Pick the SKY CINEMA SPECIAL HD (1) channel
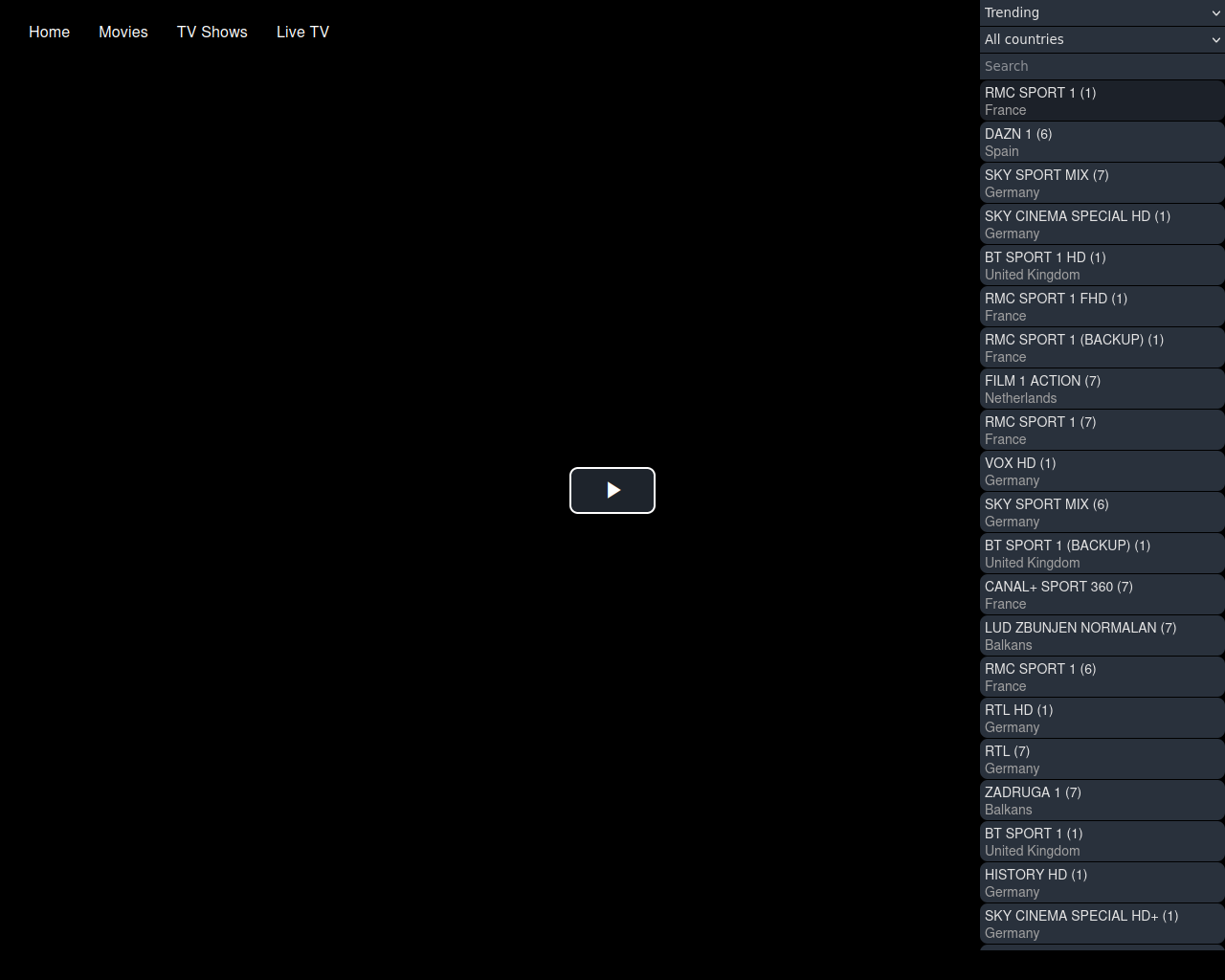 (x=1102, y=224)
